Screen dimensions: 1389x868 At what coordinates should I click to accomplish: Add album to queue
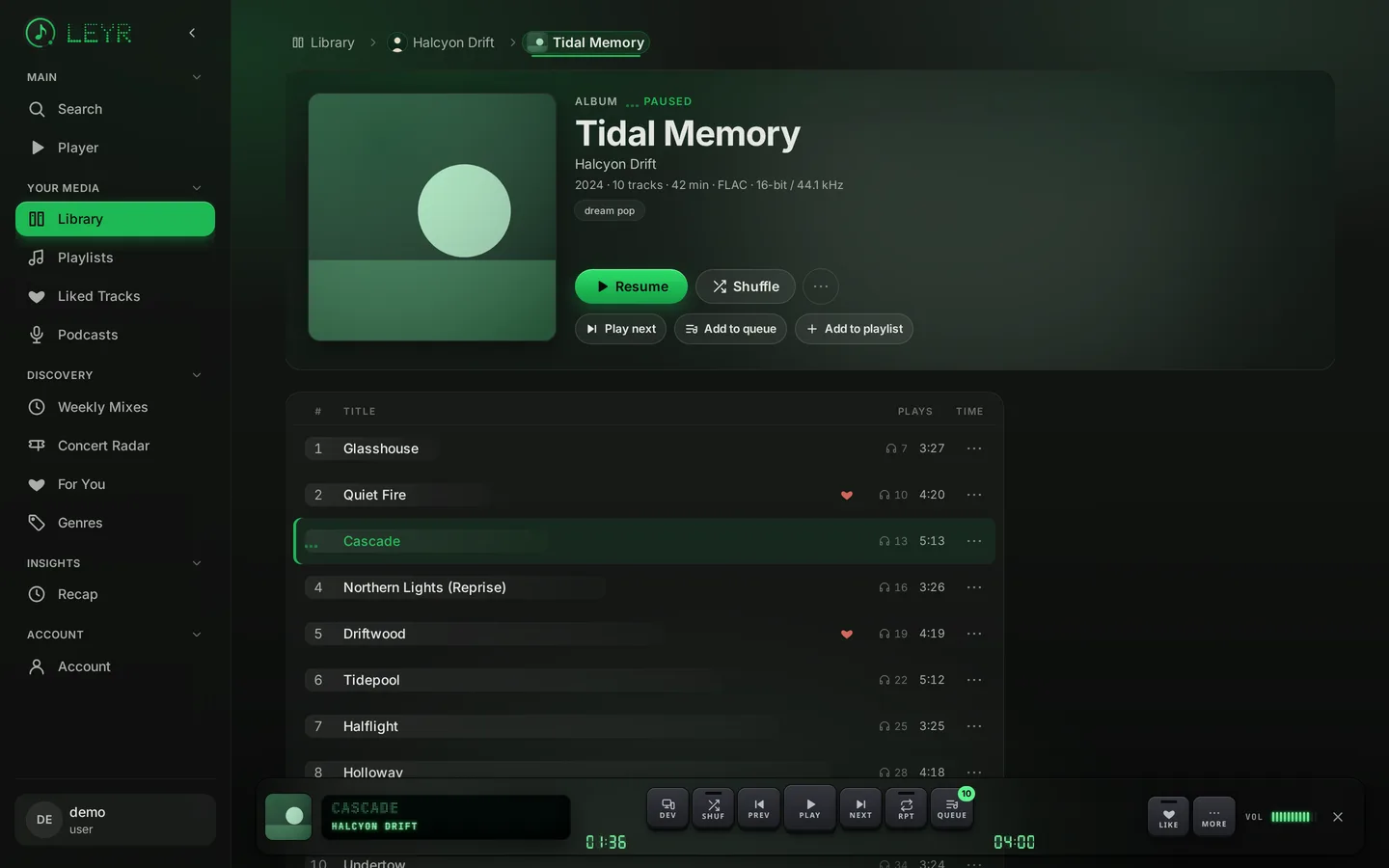tap(730, 329)
